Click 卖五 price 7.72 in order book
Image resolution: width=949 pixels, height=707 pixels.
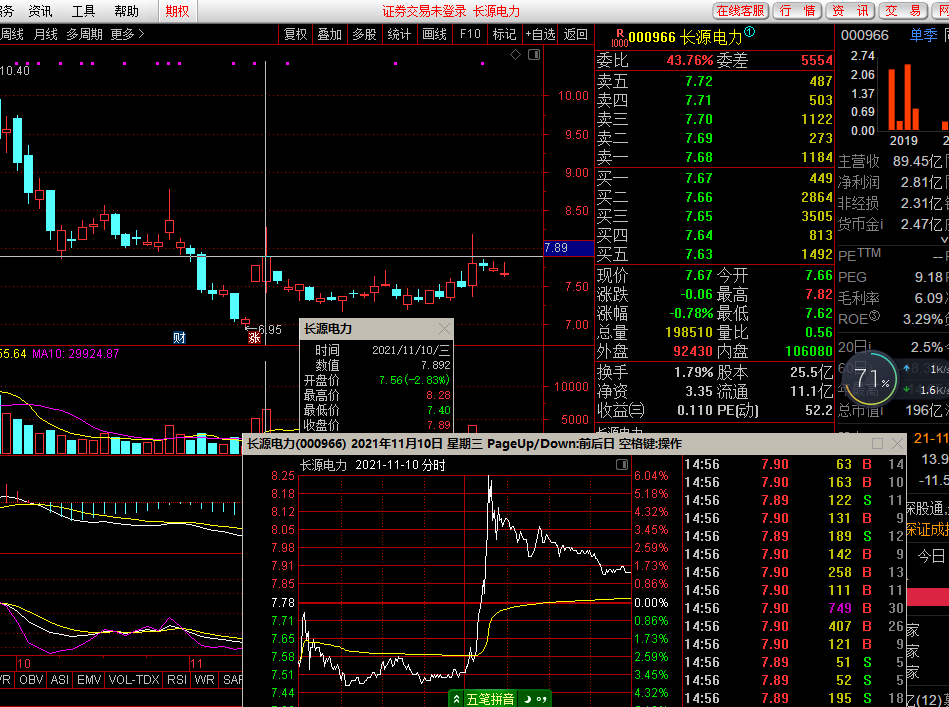699,81
